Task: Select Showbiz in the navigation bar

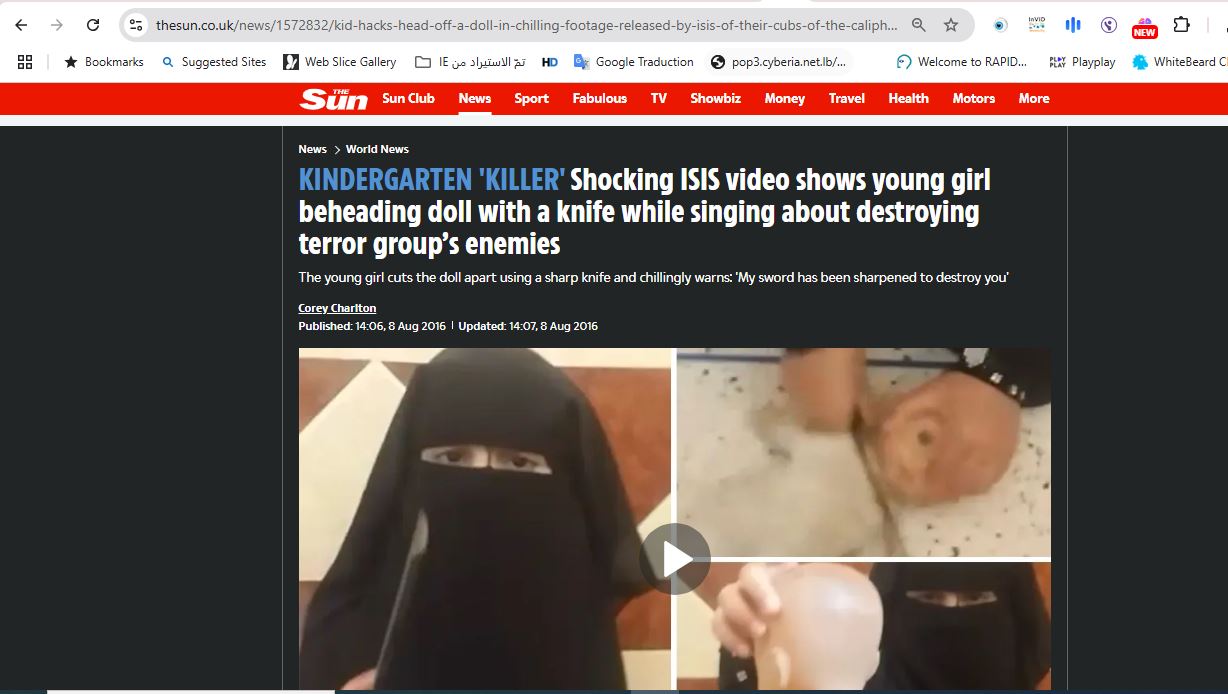Action: click(x=715, y=98)
